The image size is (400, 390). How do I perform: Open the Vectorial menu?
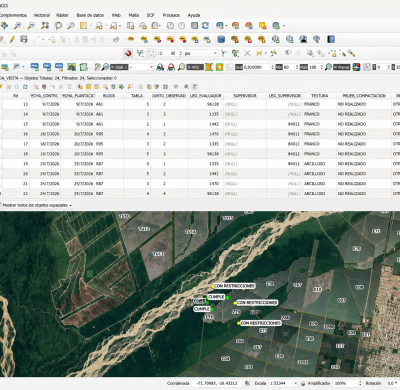(42, 15)
